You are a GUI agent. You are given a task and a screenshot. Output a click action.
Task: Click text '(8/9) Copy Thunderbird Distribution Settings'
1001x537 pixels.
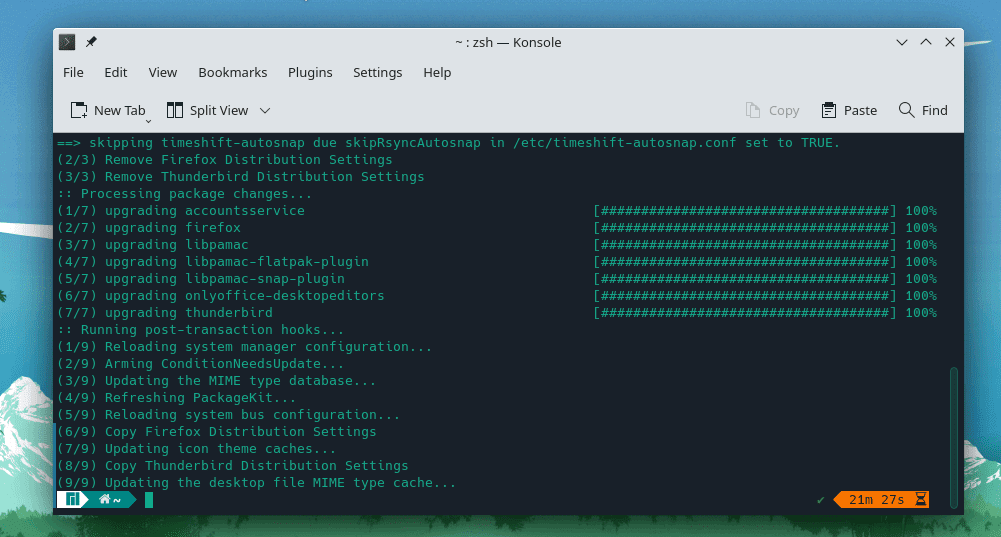click(232, 465)
